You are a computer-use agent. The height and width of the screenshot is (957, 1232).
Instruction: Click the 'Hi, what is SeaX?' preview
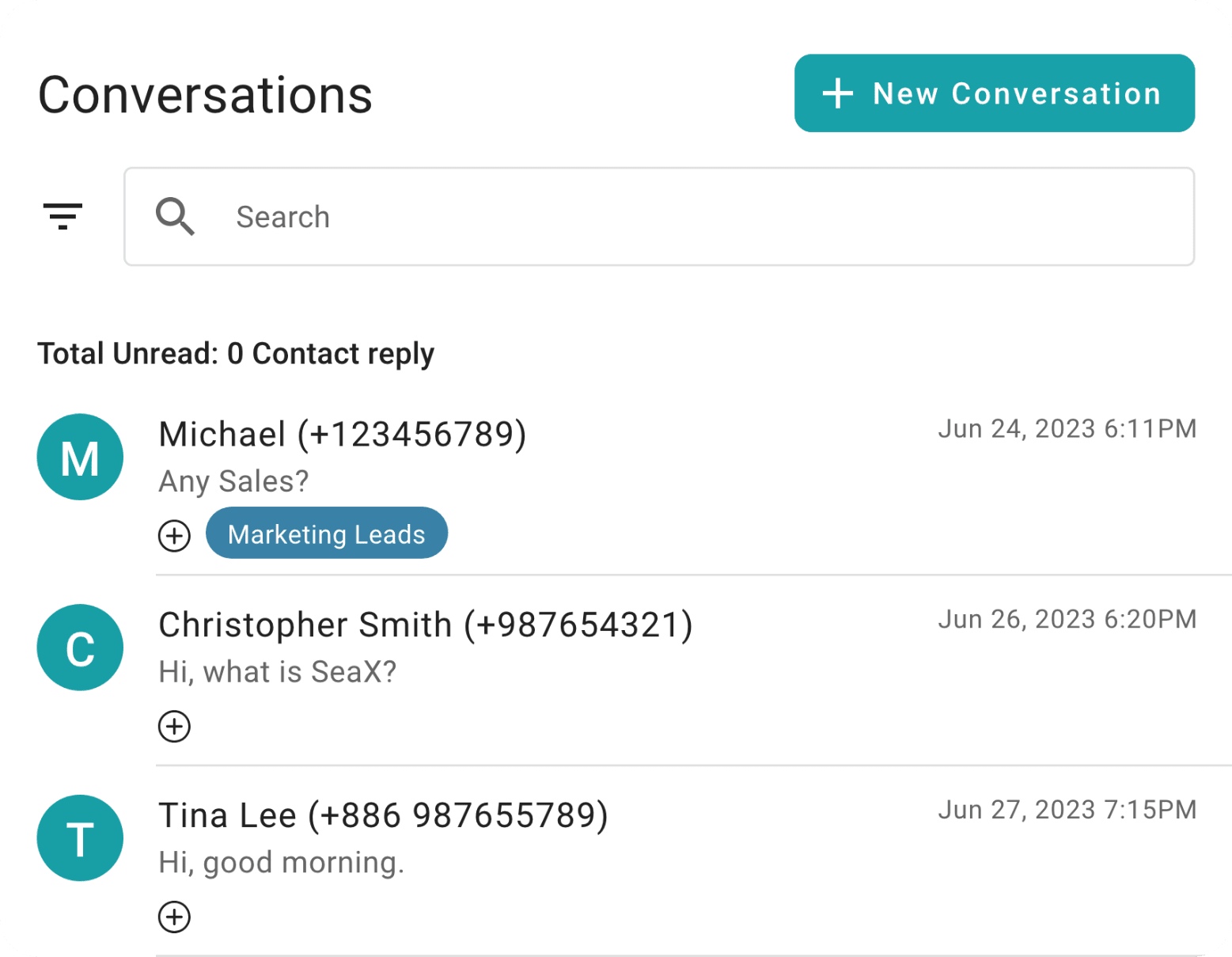(278, 672)
